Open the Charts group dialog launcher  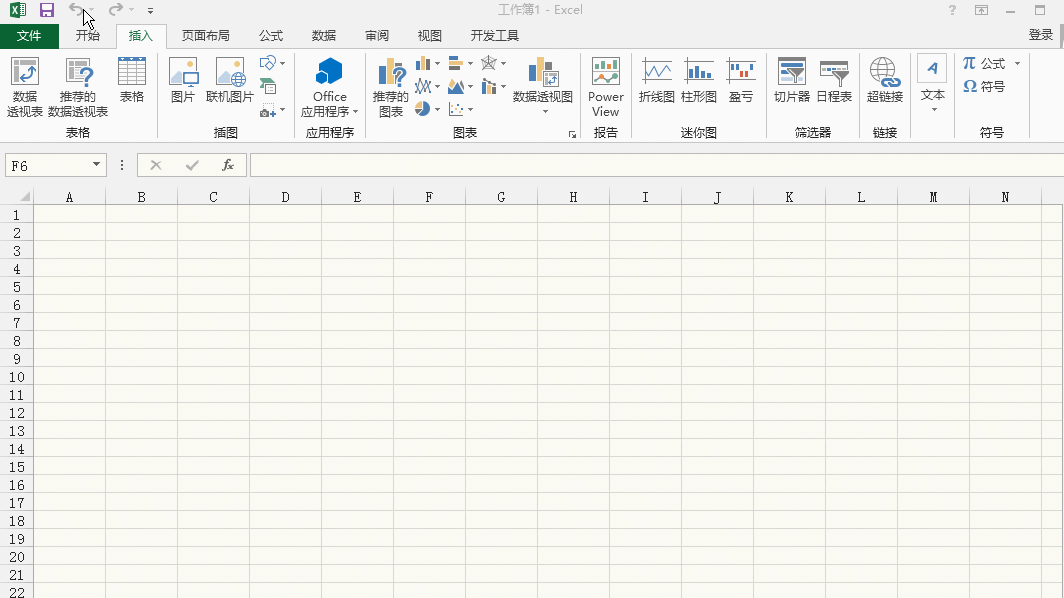[572, 134]
